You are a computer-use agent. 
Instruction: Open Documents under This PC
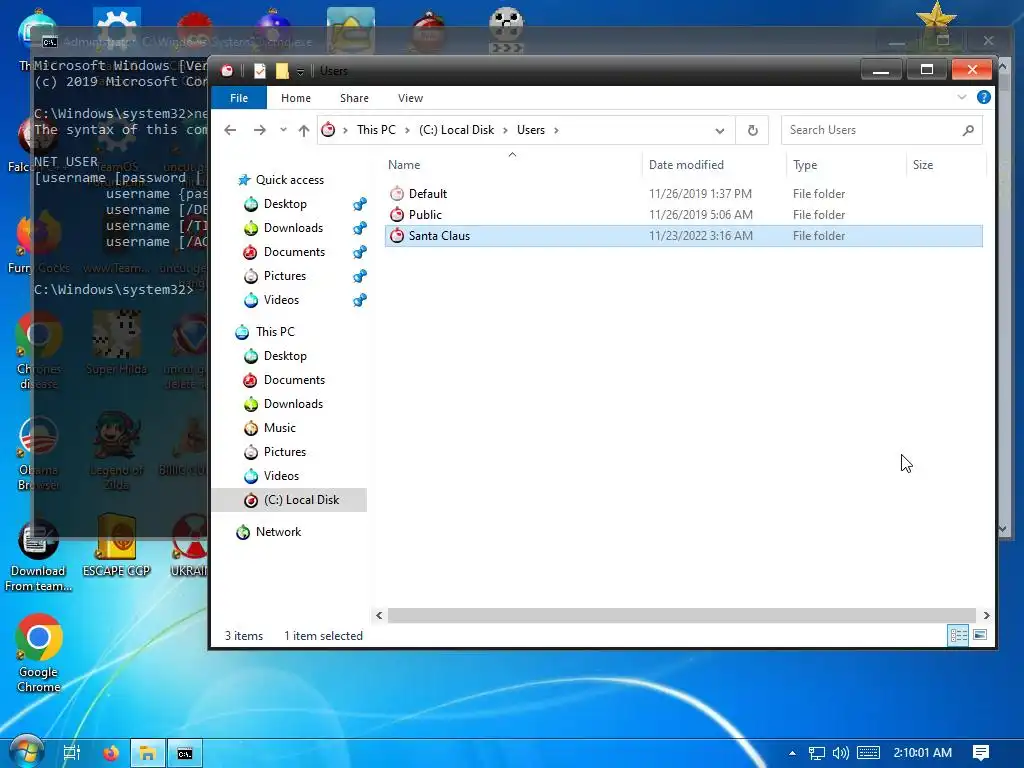pos(294,380)
